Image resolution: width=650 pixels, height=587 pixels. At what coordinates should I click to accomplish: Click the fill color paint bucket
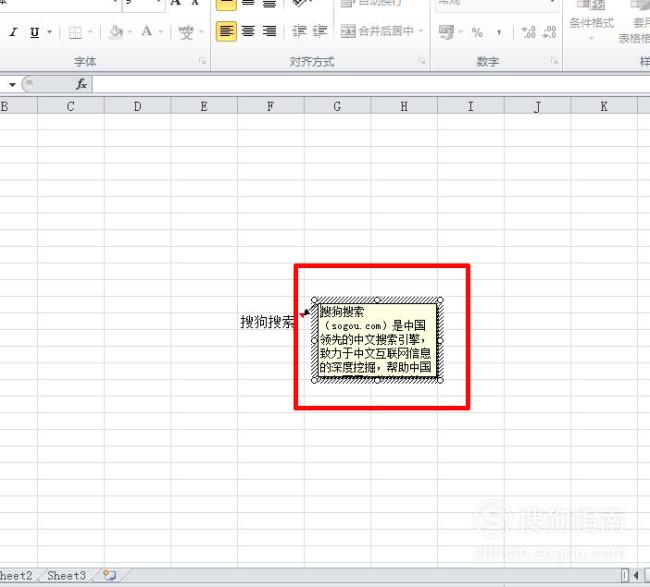pyautogui.click(x=116, y=32)
